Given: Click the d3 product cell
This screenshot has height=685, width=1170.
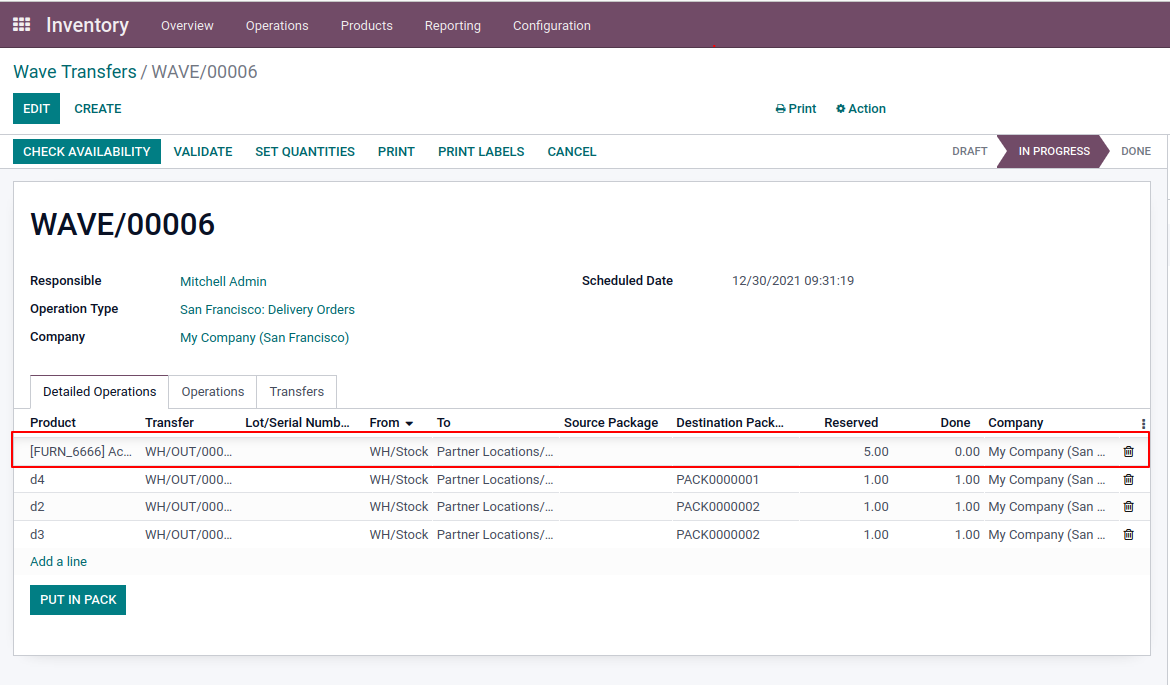Looking at the screenshot, I should [x=37, y=534].
